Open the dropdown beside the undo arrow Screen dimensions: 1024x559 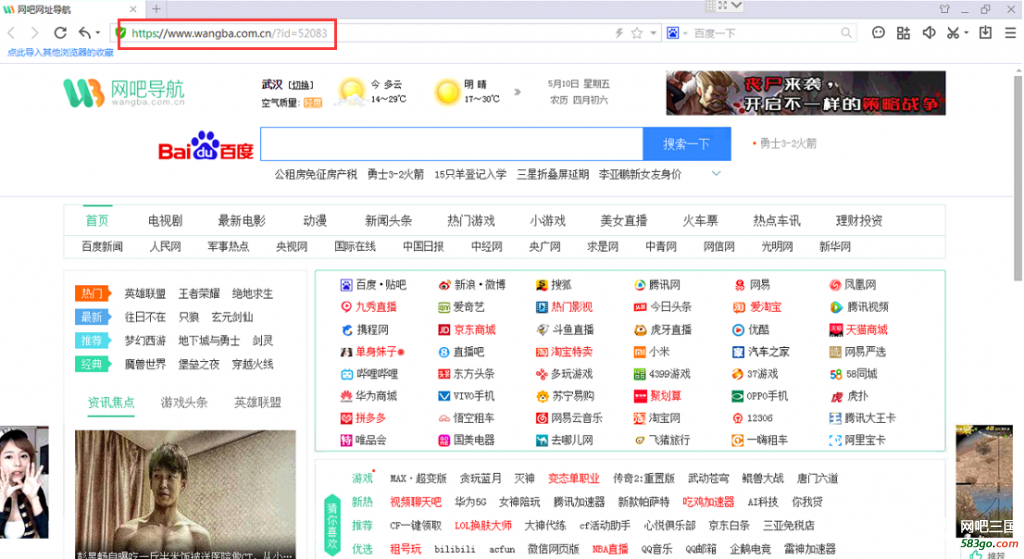[98, 33]
